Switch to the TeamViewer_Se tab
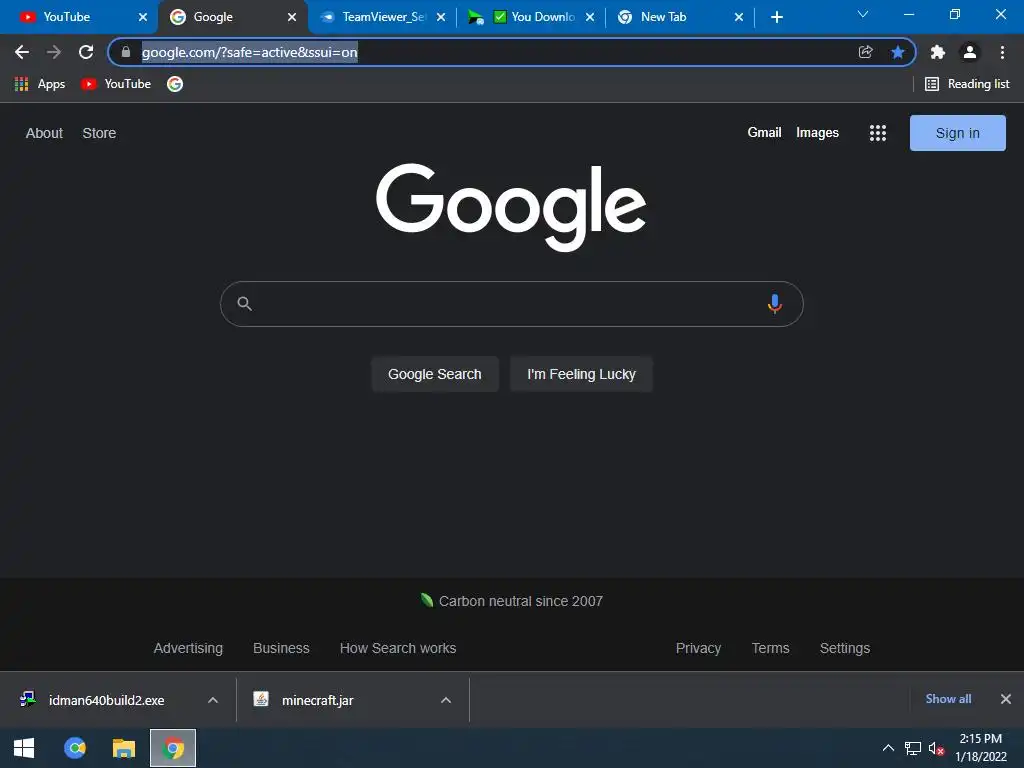The height and width of the screenshot is (768, 1024). (x=384, y=17)
